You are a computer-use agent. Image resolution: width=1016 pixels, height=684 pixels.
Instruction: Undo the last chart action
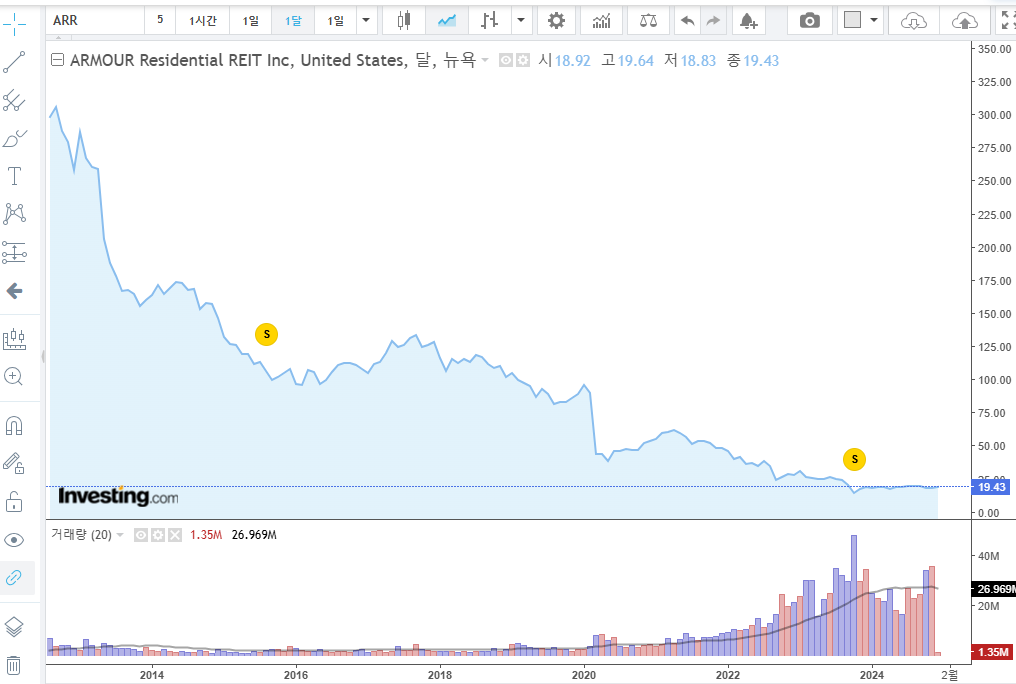(687, 21)
